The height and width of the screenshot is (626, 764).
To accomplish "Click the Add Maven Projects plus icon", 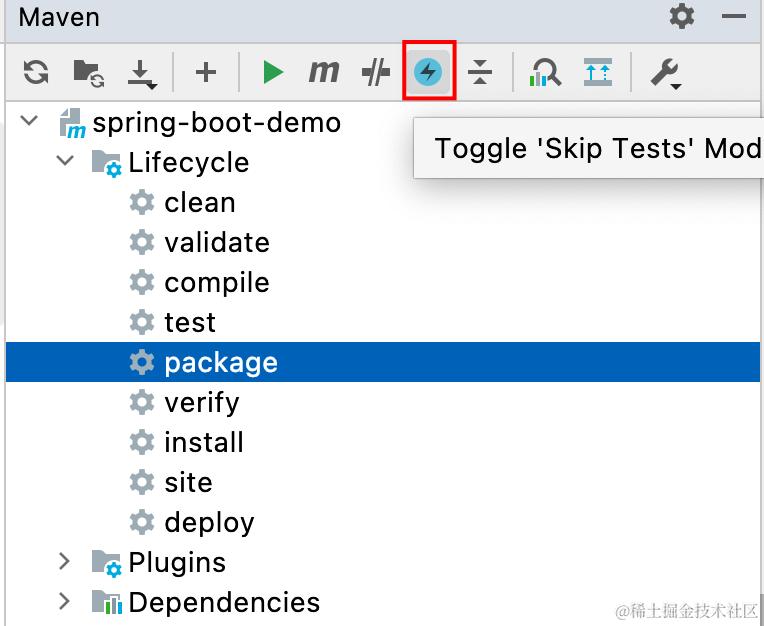I will [x=206, y=71].
